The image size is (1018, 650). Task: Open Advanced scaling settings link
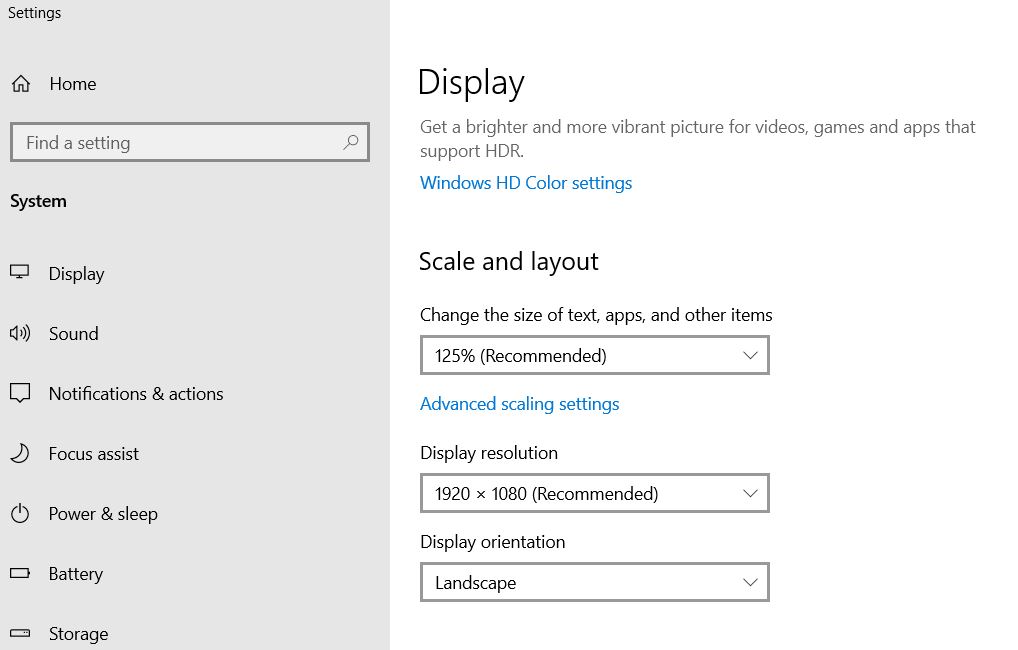tap(519, 404)
